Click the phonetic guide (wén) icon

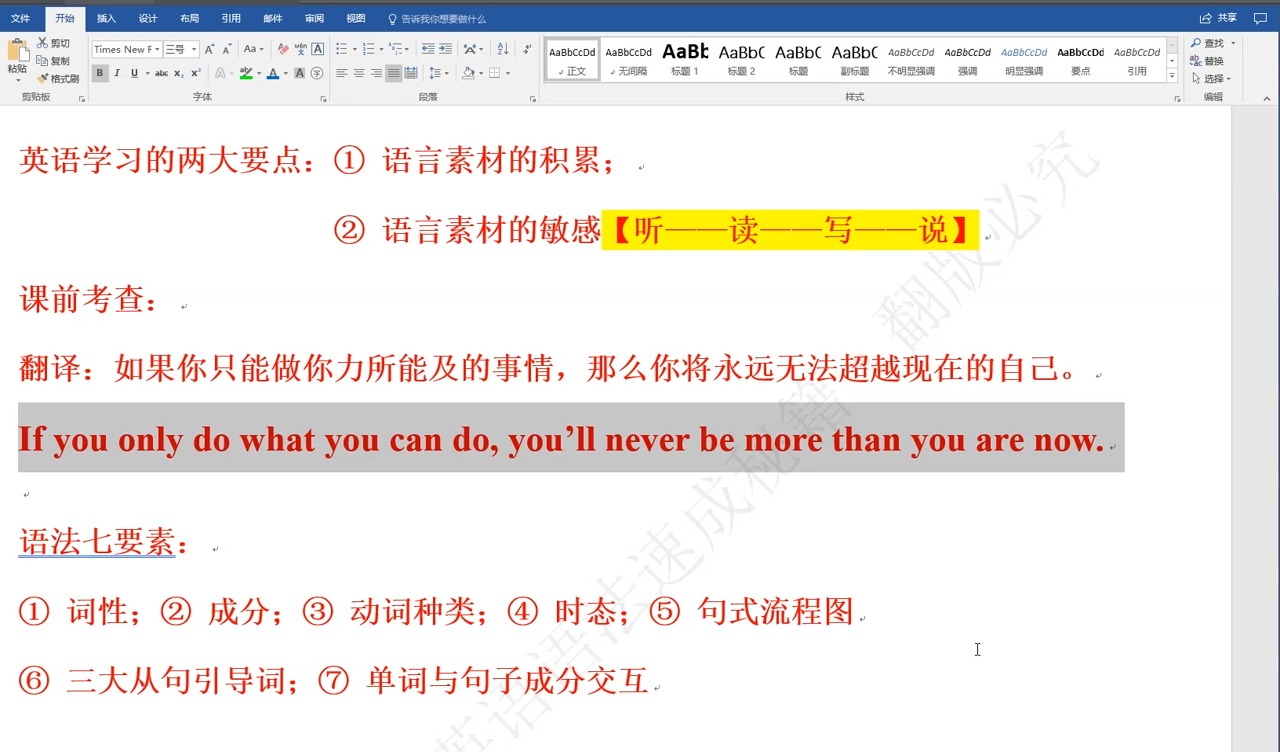coord(300,49)
